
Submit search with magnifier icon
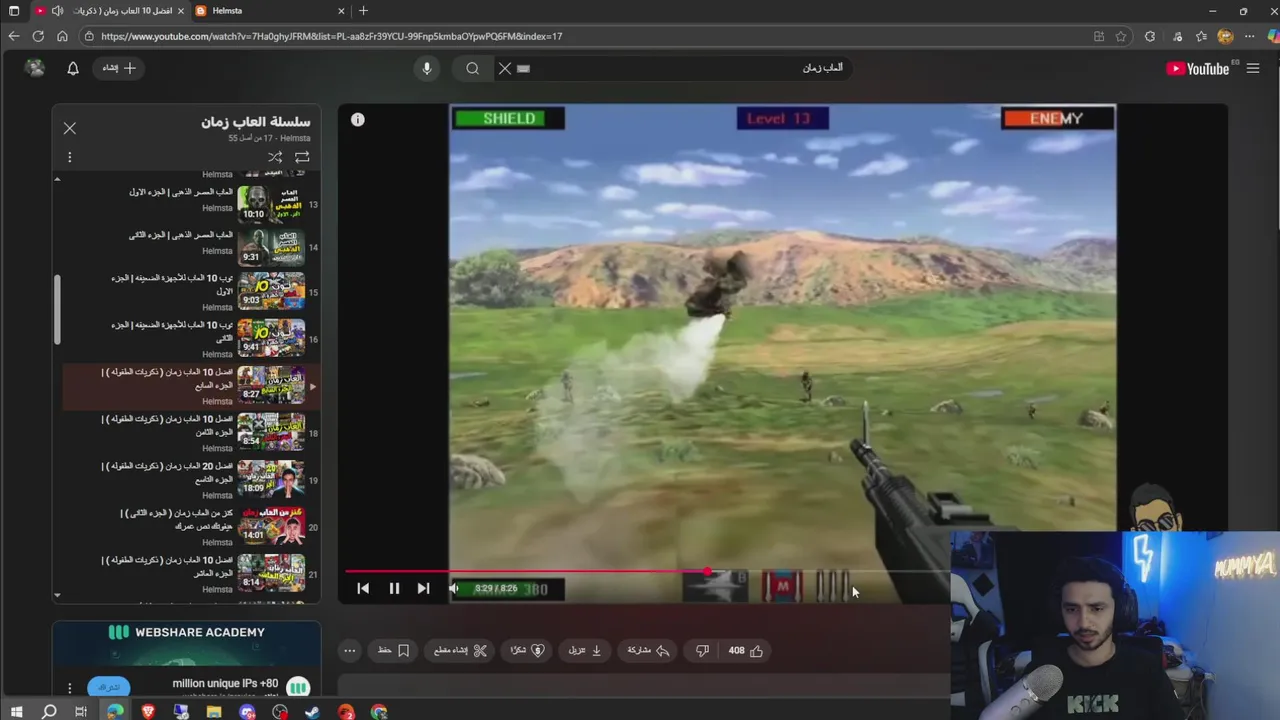pos(473,68)
